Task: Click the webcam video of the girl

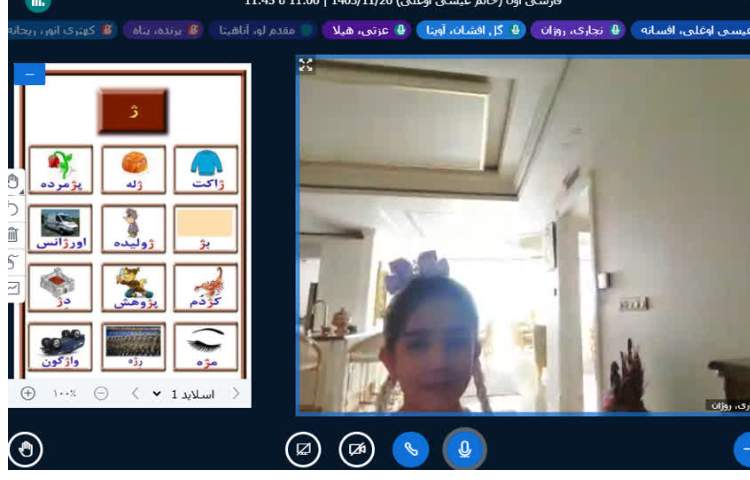Action: point(523,235)
